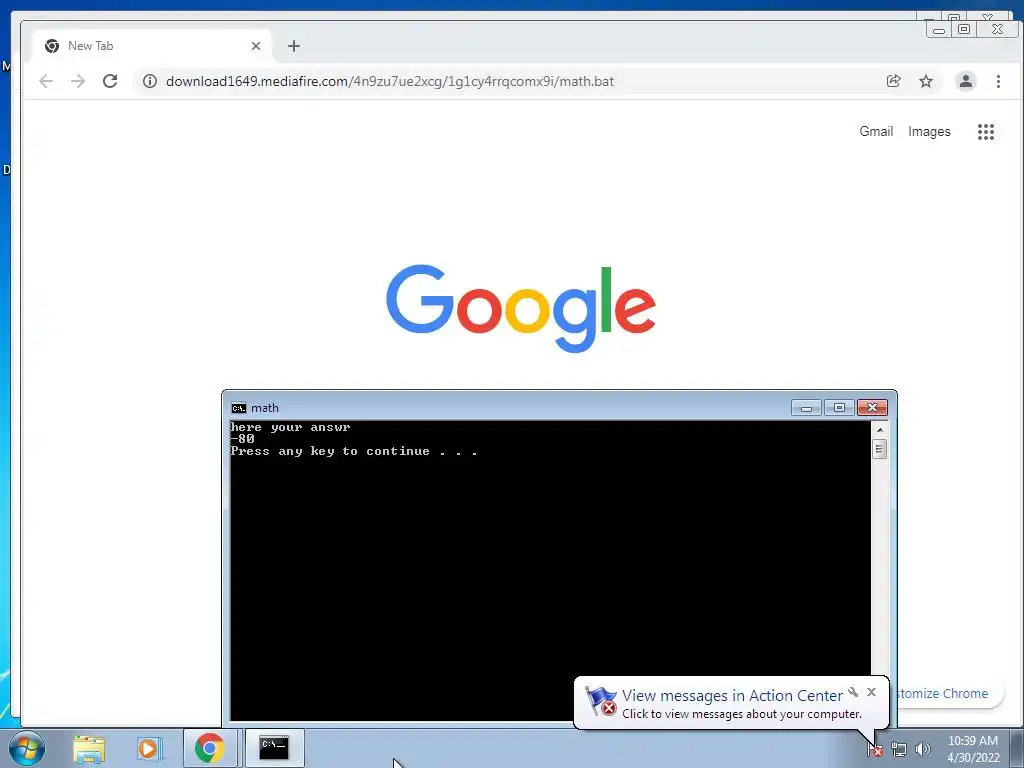Click 'Press any key to continue' text
The width and height of the screenshot is (1024, 768).
353,451
